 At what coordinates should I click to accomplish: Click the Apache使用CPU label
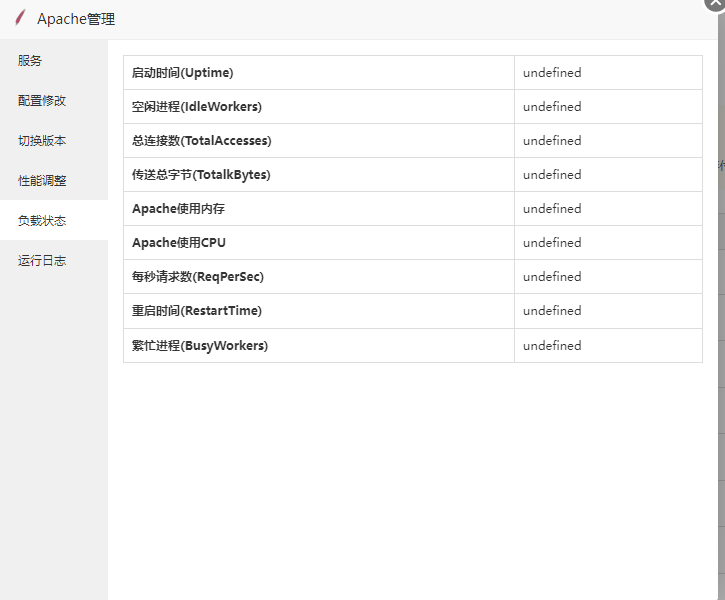(x=178, y=243)
